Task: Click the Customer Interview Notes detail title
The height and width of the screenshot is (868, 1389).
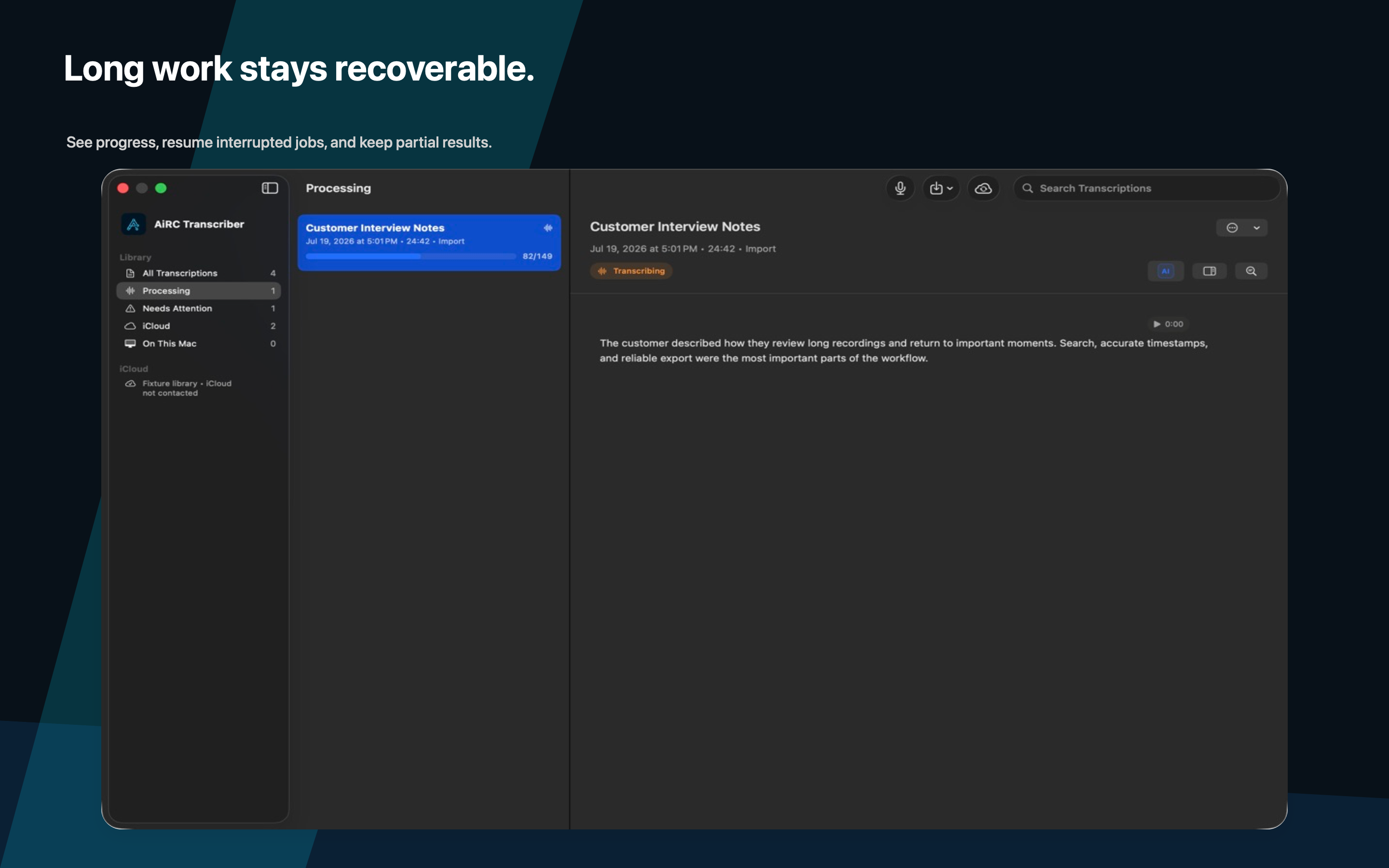Action: pyautogui.click(x=675, y=227)
